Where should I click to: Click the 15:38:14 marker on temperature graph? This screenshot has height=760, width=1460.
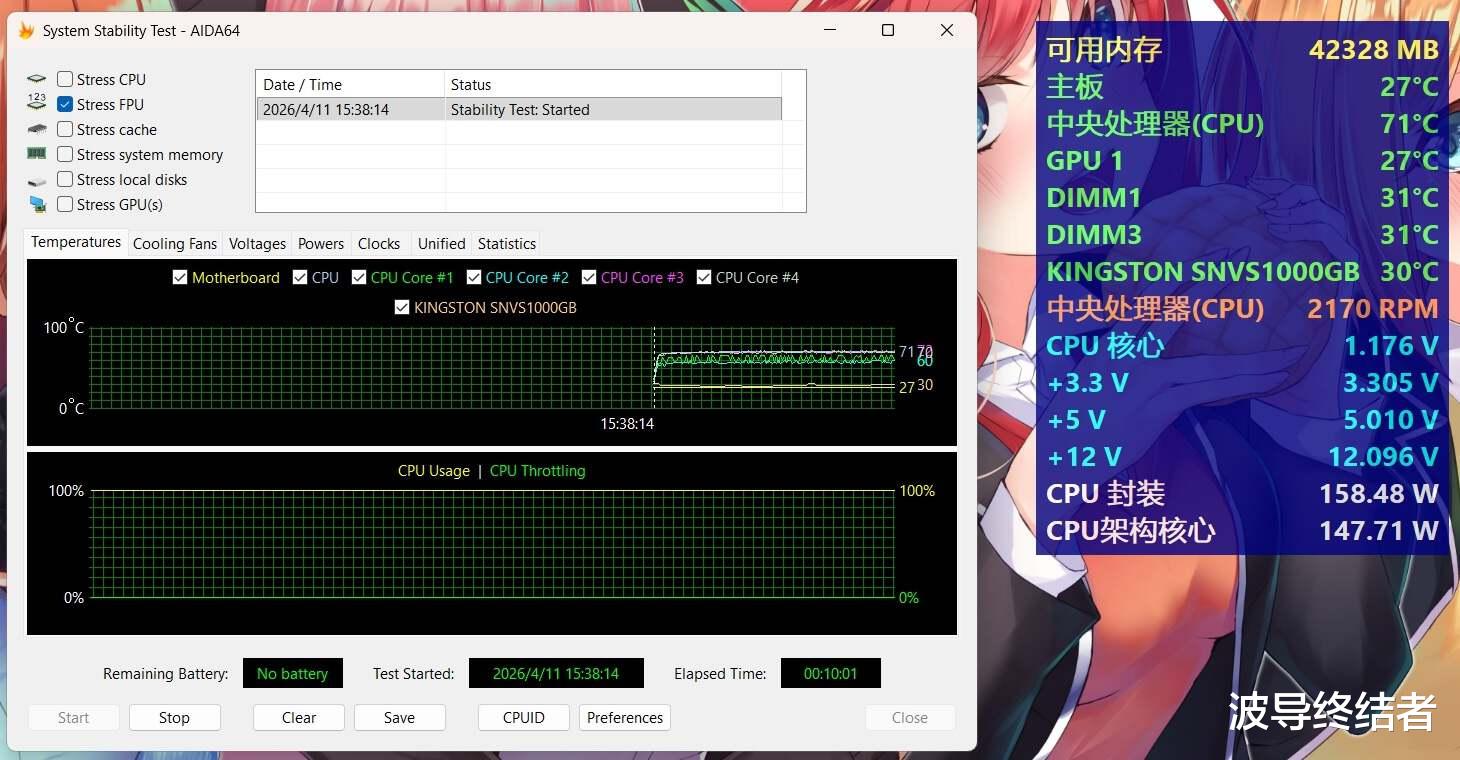627,423
